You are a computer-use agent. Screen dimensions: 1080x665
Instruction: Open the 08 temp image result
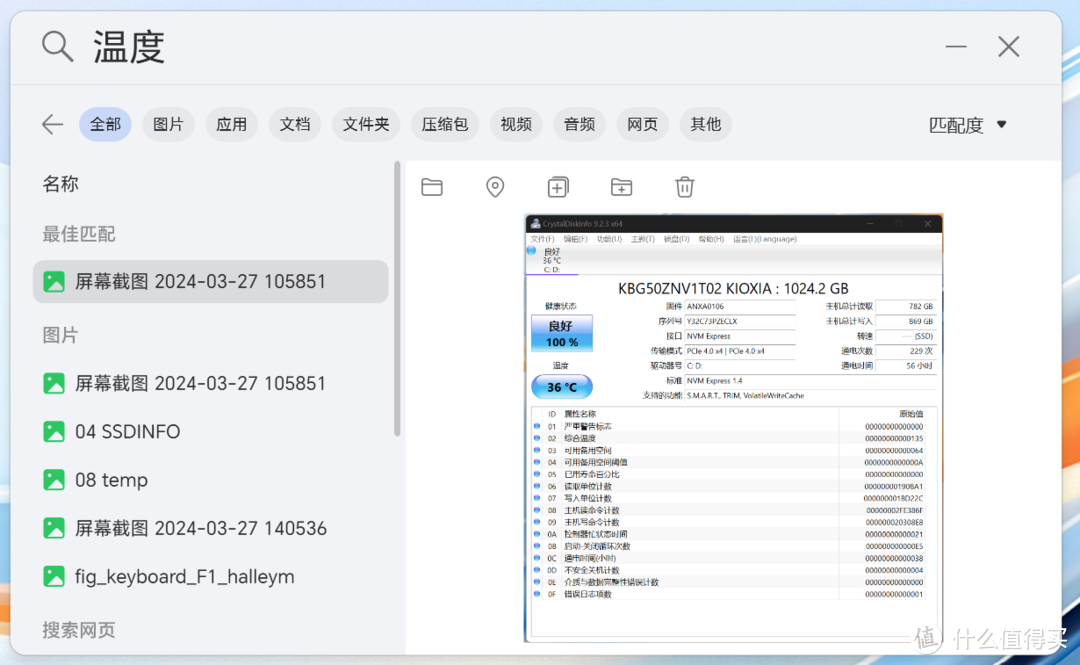[111, 480]
